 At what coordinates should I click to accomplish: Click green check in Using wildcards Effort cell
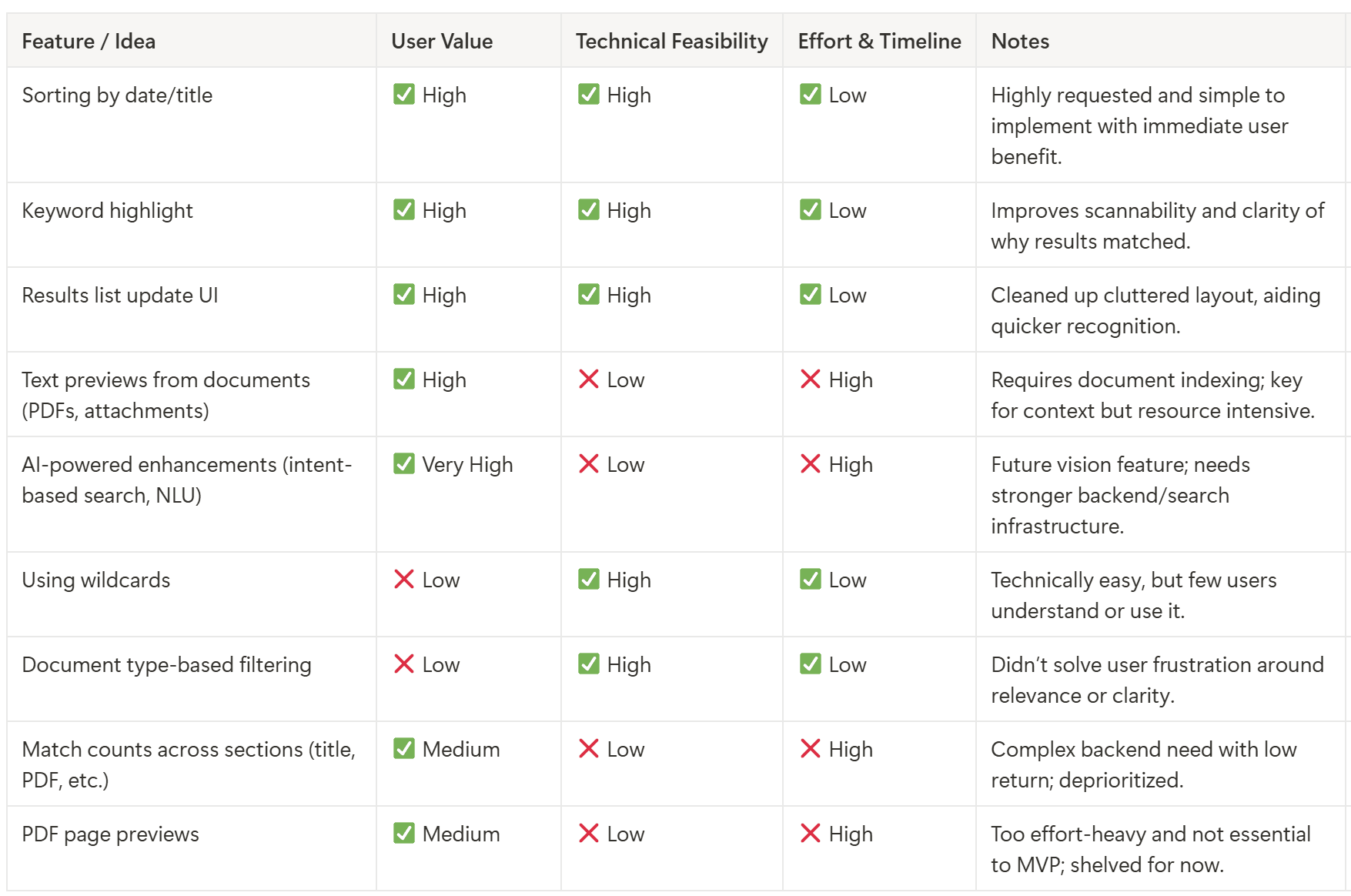810,579
